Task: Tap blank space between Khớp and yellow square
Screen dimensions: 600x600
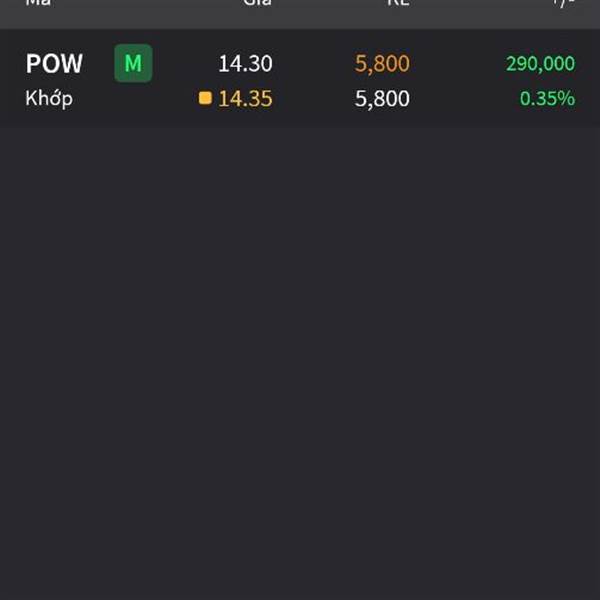Action: coord(135,98)
